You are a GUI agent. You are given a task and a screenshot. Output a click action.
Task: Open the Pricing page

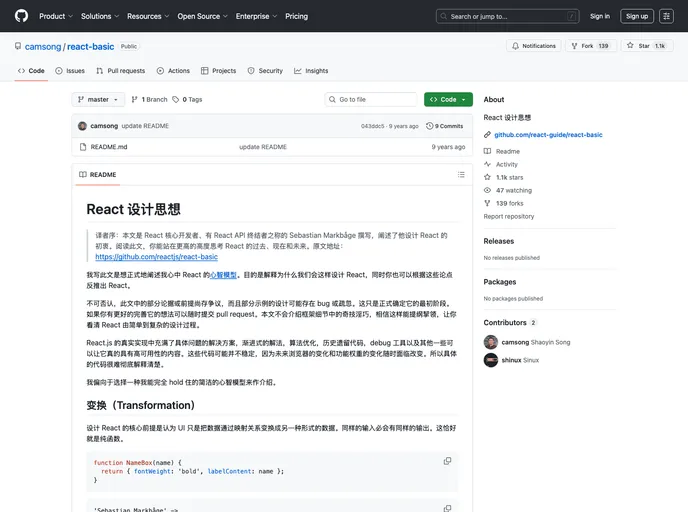297,16
